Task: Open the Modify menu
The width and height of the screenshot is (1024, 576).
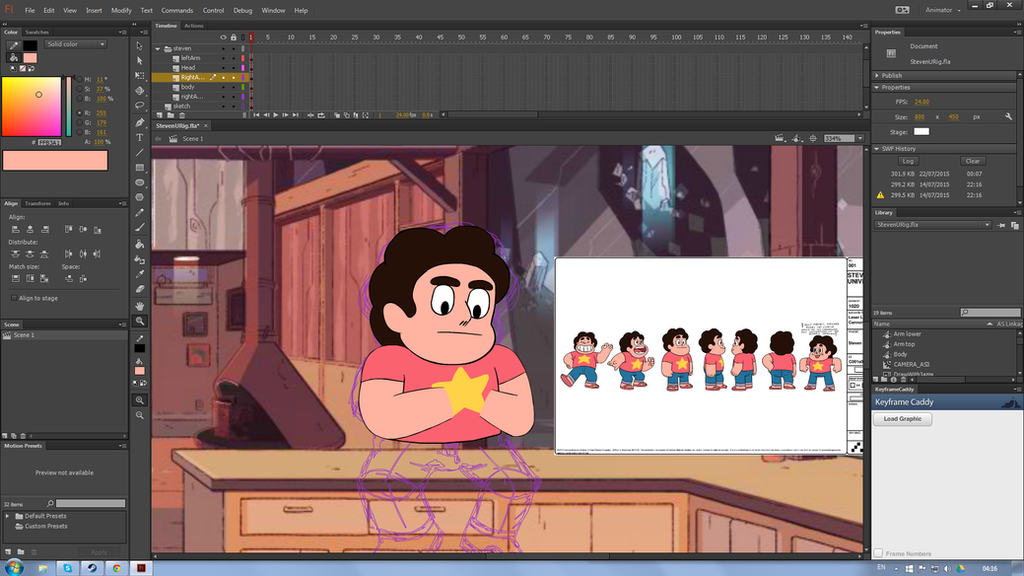Action: 121,10
